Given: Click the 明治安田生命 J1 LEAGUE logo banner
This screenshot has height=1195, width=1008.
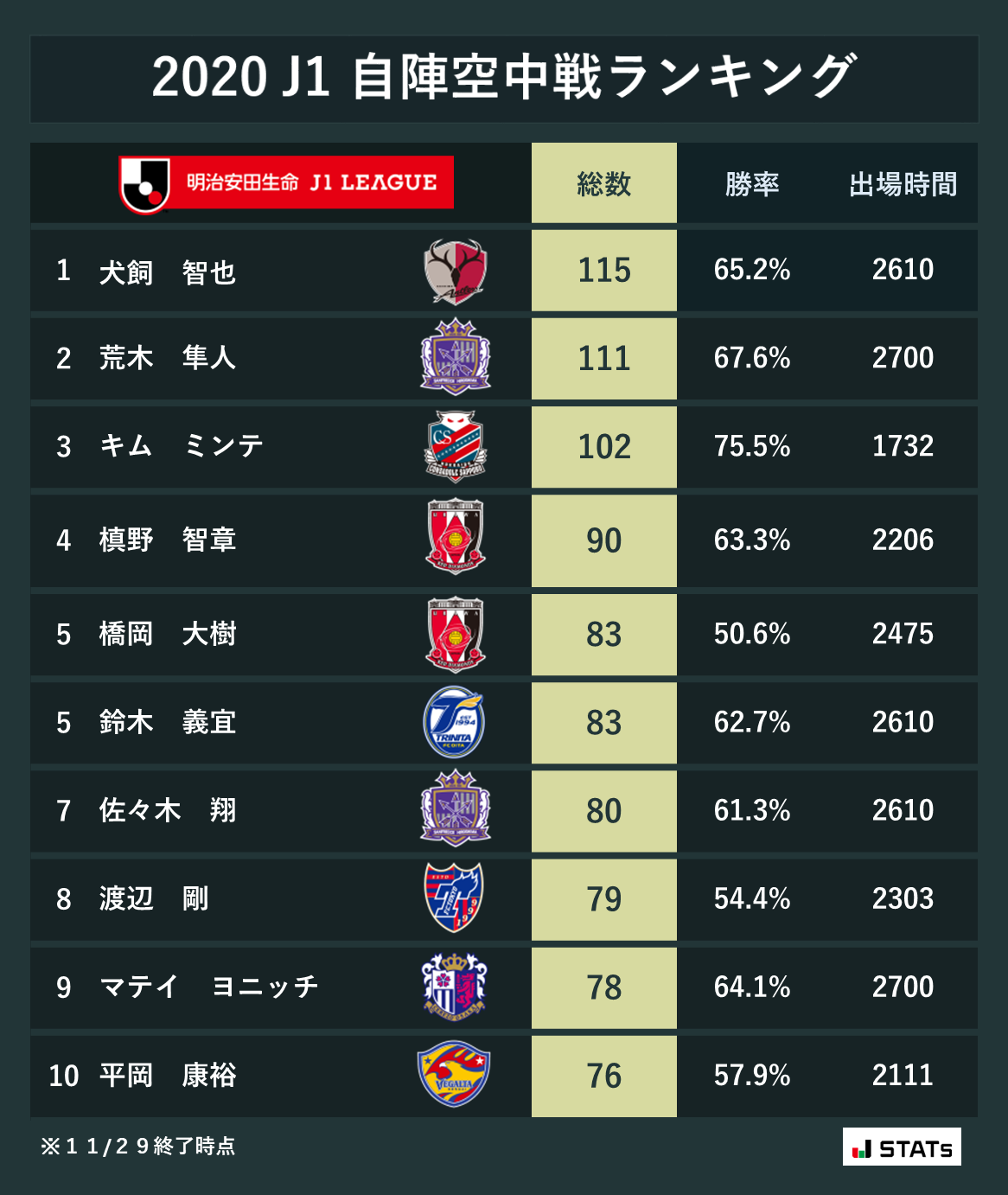Looking at the screenshot, I should [286, 183].
